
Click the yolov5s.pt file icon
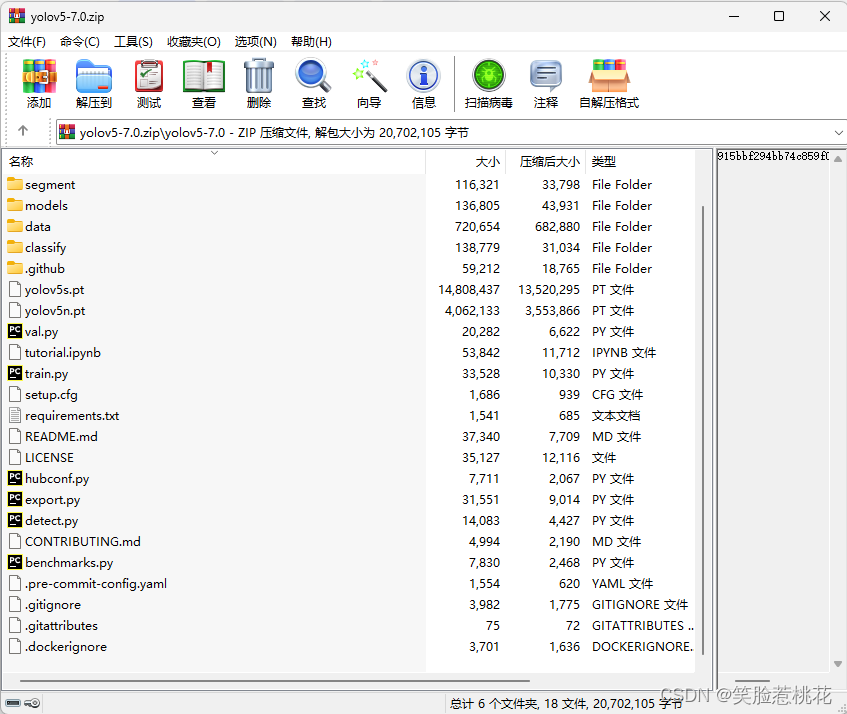click(x=15, y=289)
